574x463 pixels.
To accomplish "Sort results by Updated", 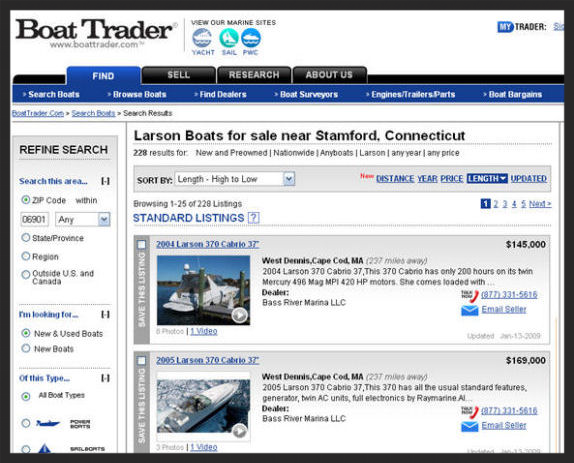I will [529, 179].
